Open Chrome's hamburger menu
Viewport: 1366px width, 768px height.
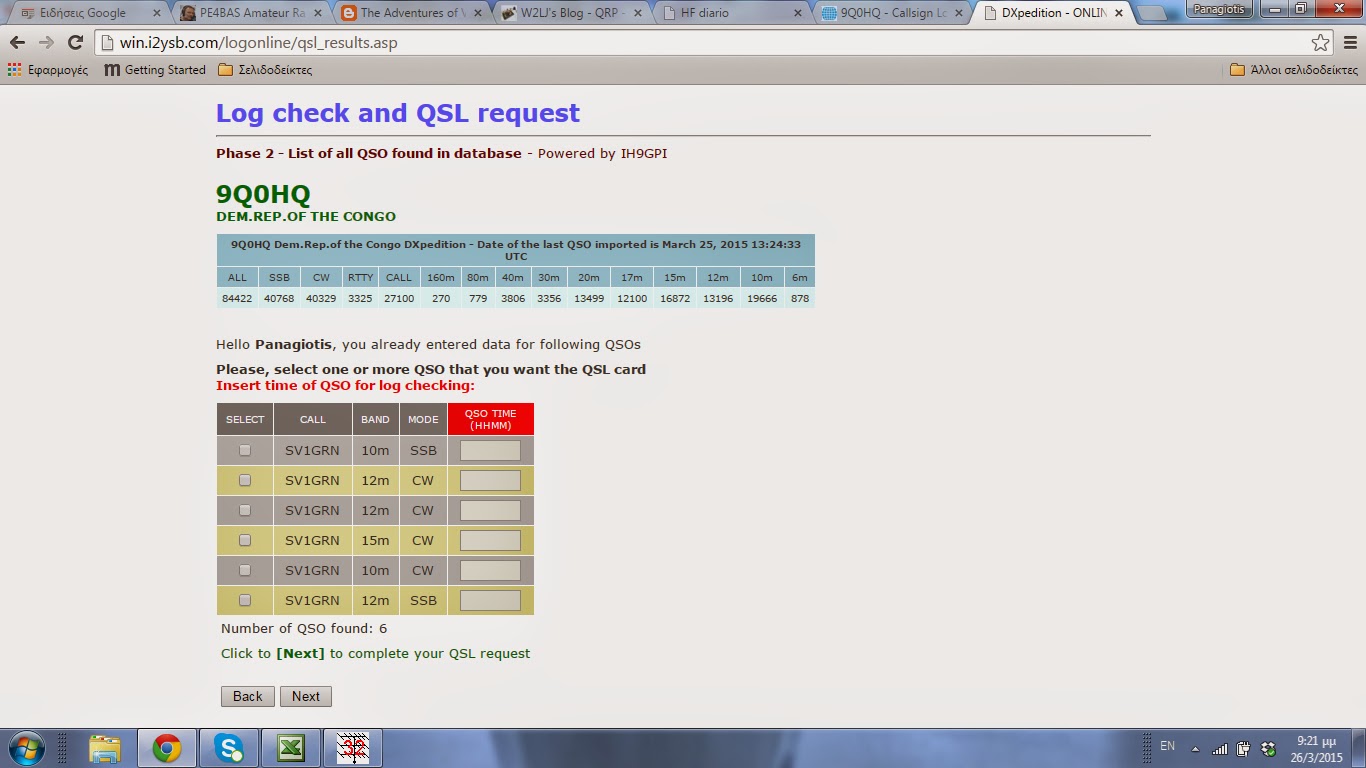(x=1350, y=43)
